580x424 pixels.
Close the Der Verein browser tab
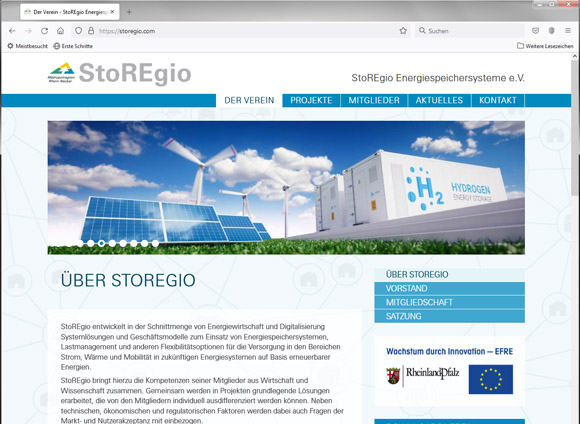coord(112,12)
